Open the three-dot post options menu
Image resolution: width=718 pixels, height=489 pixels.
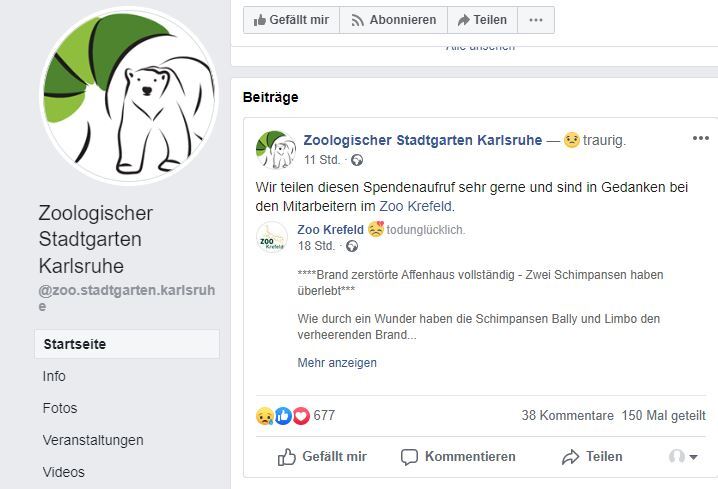click(701, 139)
